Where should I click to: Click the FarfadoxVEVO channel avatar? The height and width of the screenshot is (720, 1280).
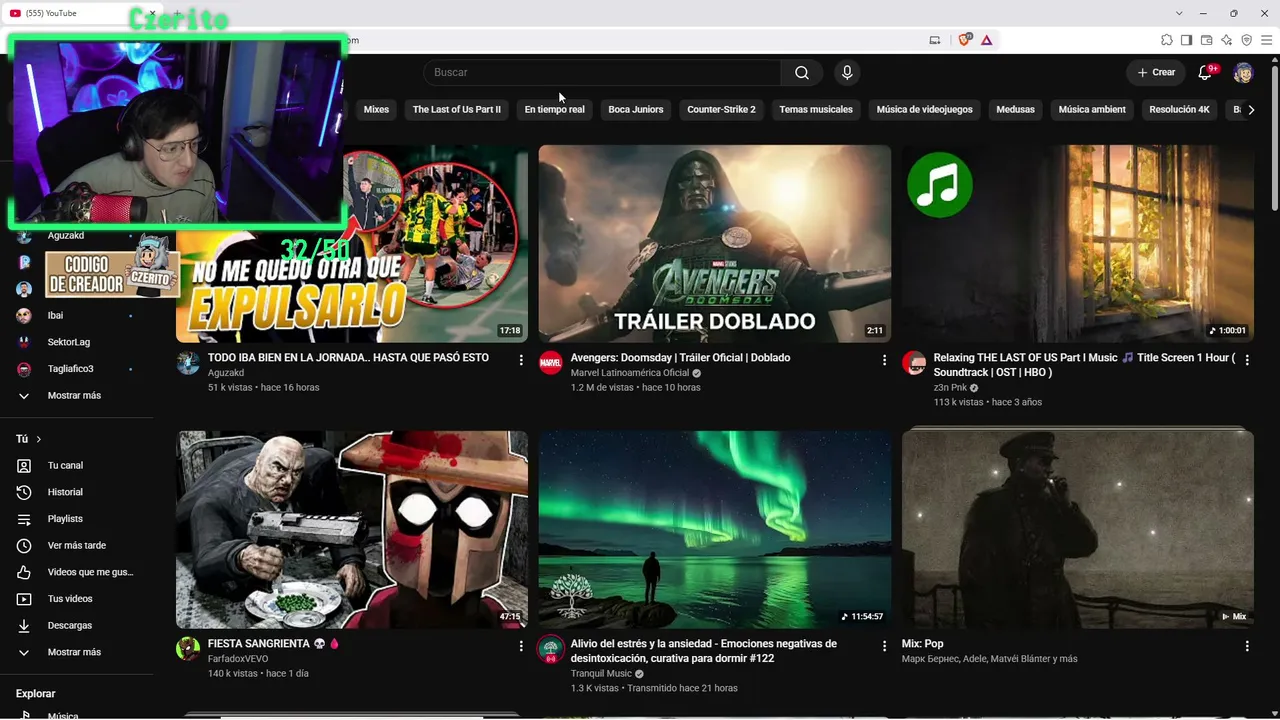click(188, 648)
